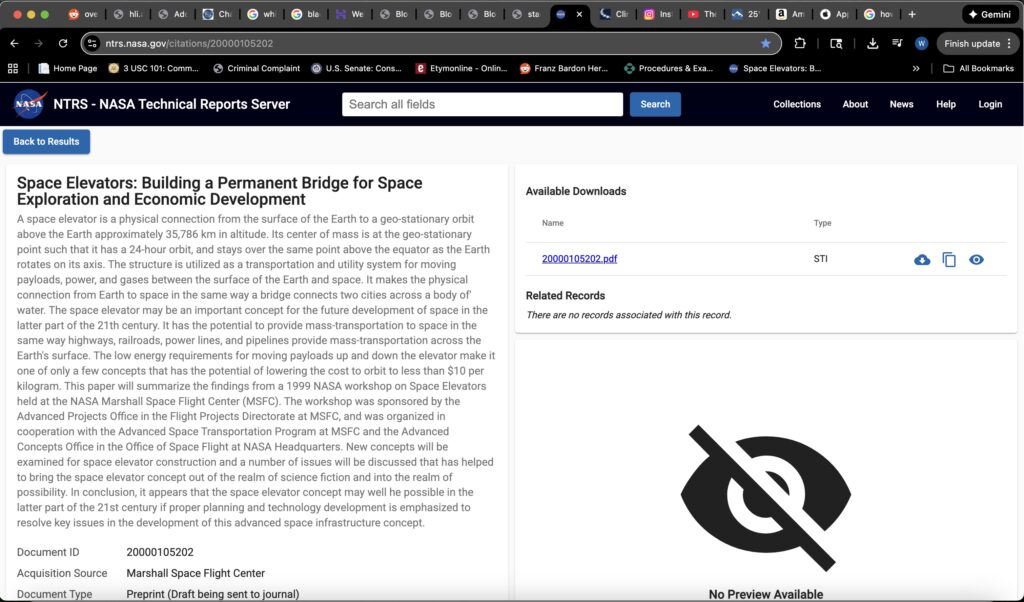The image size is (1024, 602).
Task: Open the apps grid in bookmarks bar
Action: tap(13, 69)
